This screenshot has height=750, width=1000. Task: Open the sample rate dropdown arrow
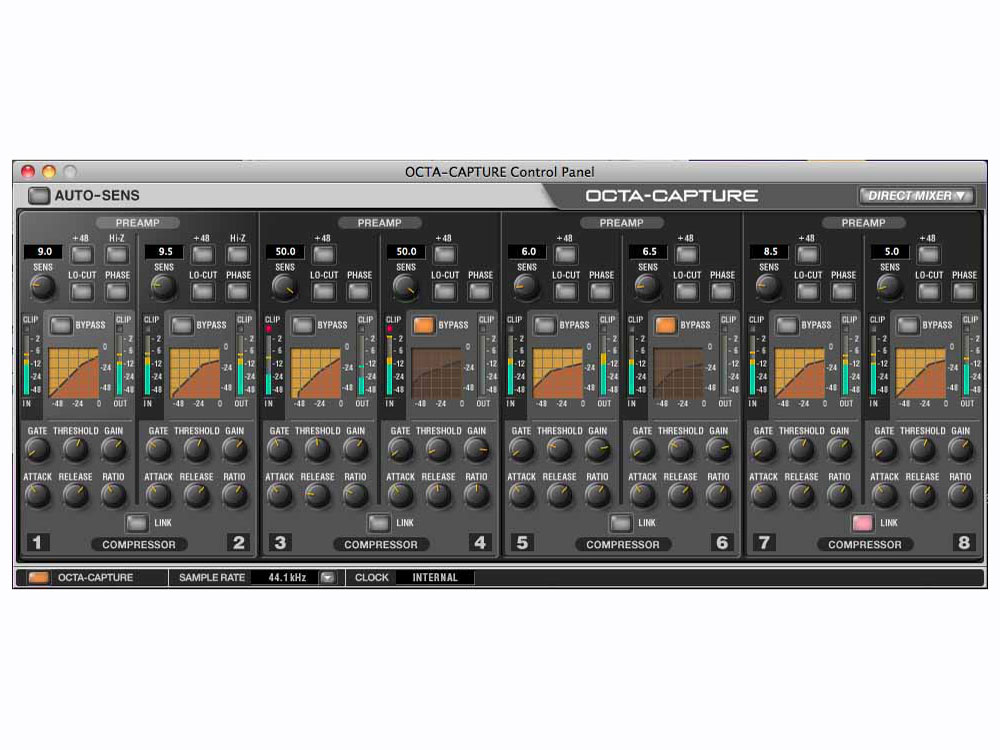(x=327, y=578)
